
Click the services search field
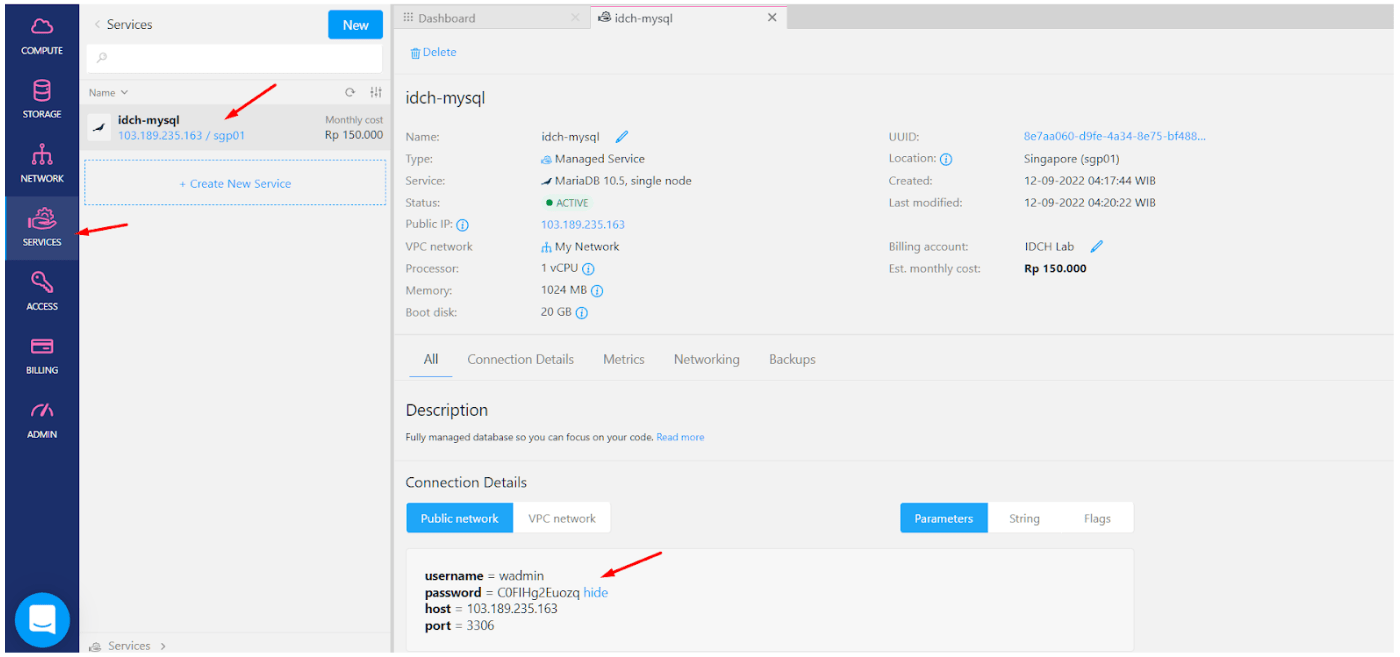[234, 59]
